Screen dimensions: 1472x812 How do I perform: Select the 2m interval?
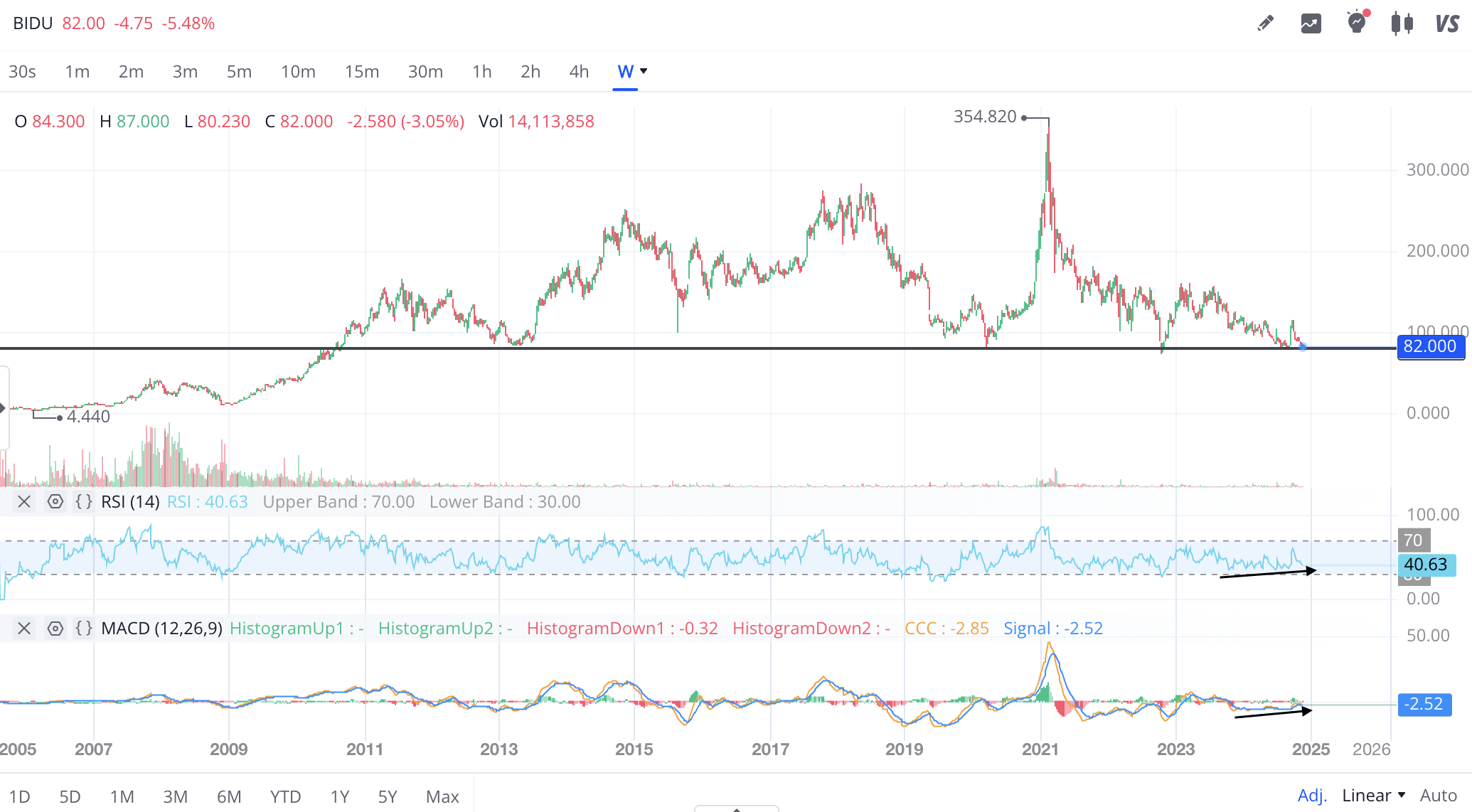131,71
